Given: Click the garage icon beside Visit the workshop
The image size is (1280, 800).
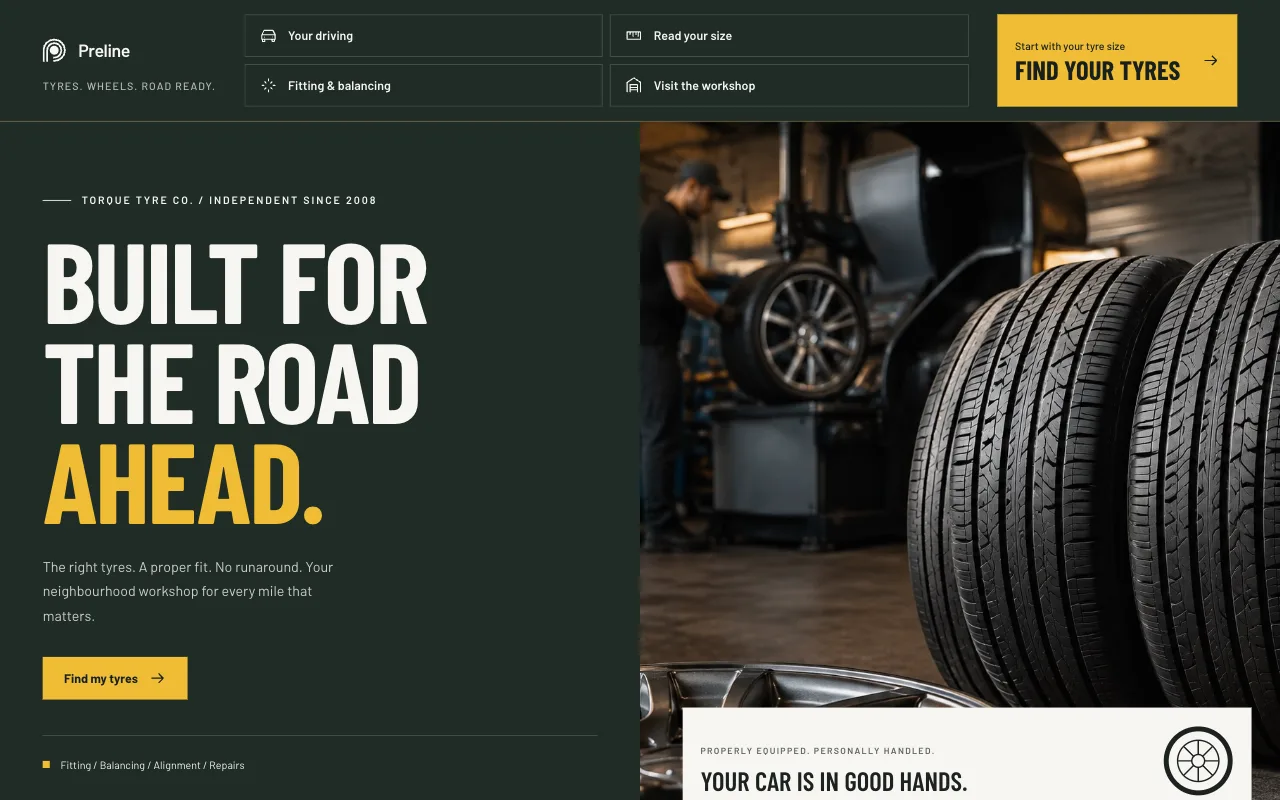Looking at the screenshot, I should point(633,86).
